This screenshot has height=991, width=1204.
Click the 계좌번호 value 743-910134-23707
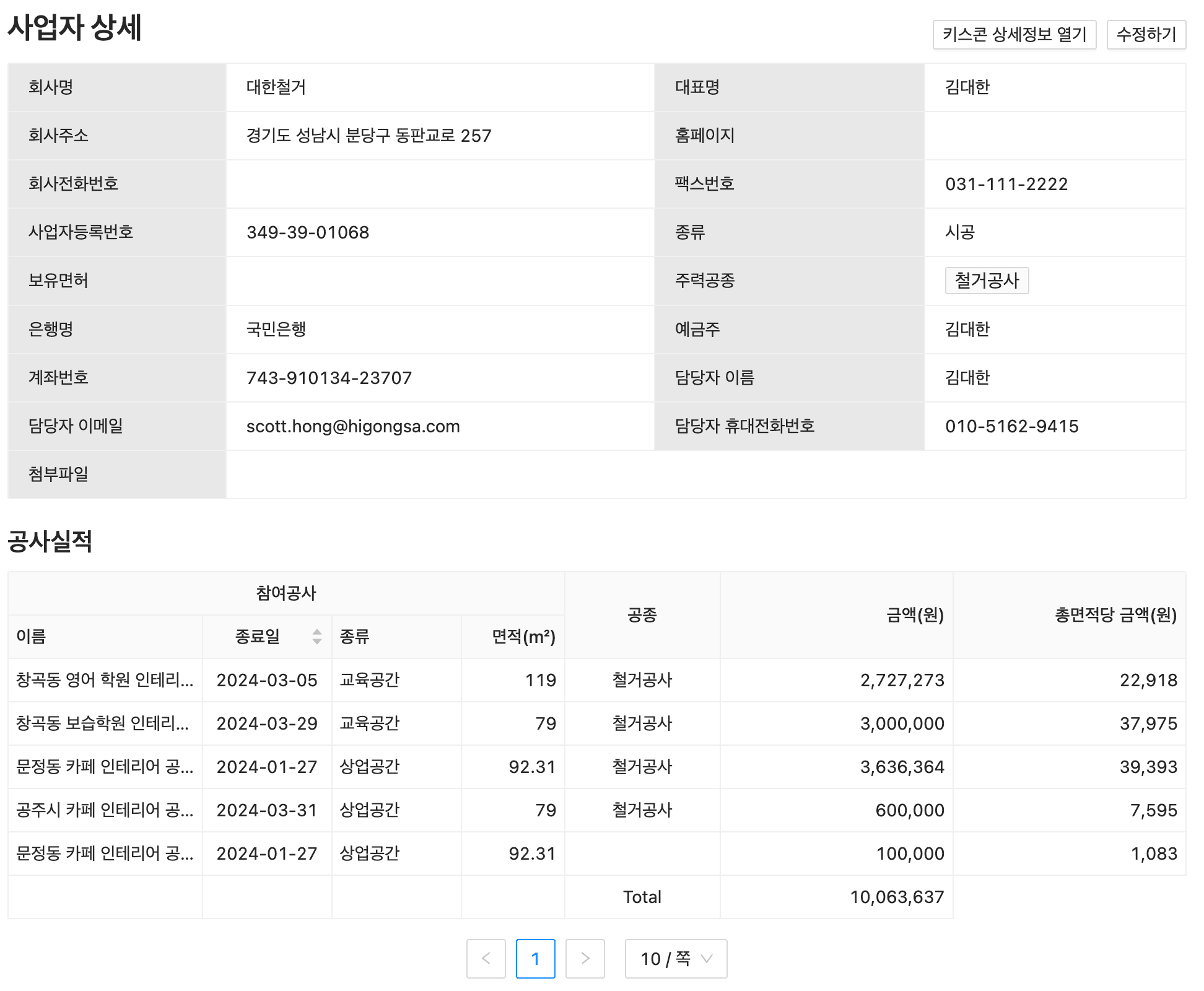coord(329,378)
